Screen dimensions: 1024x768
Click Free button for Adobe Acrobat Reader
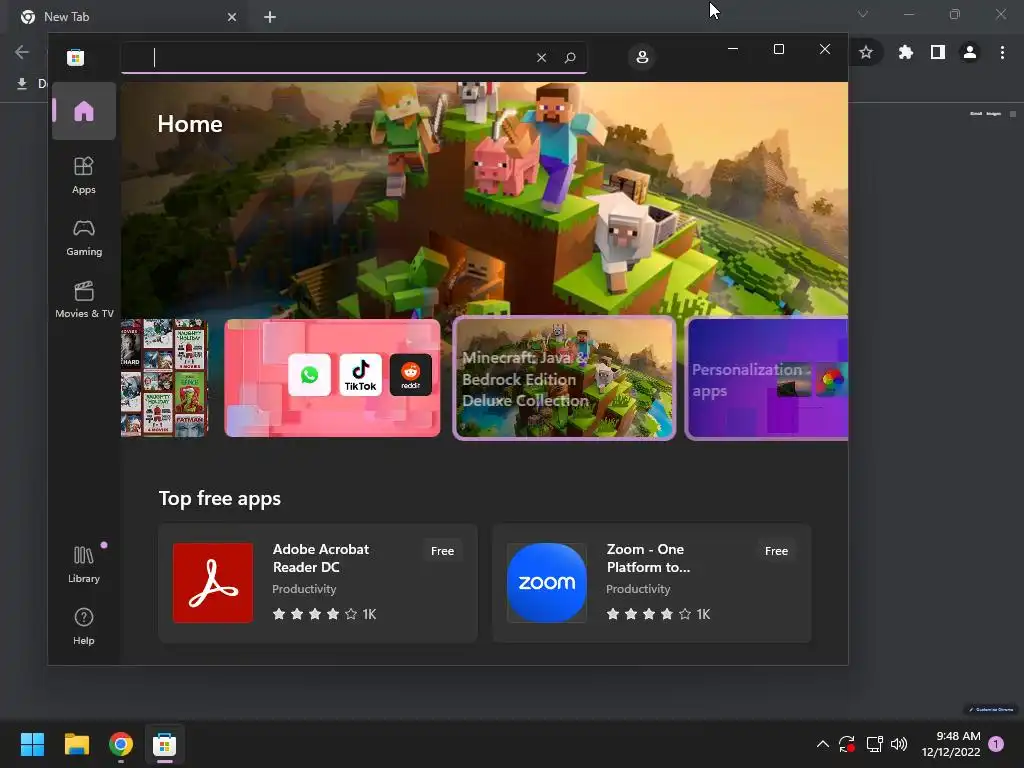[442, 551]
